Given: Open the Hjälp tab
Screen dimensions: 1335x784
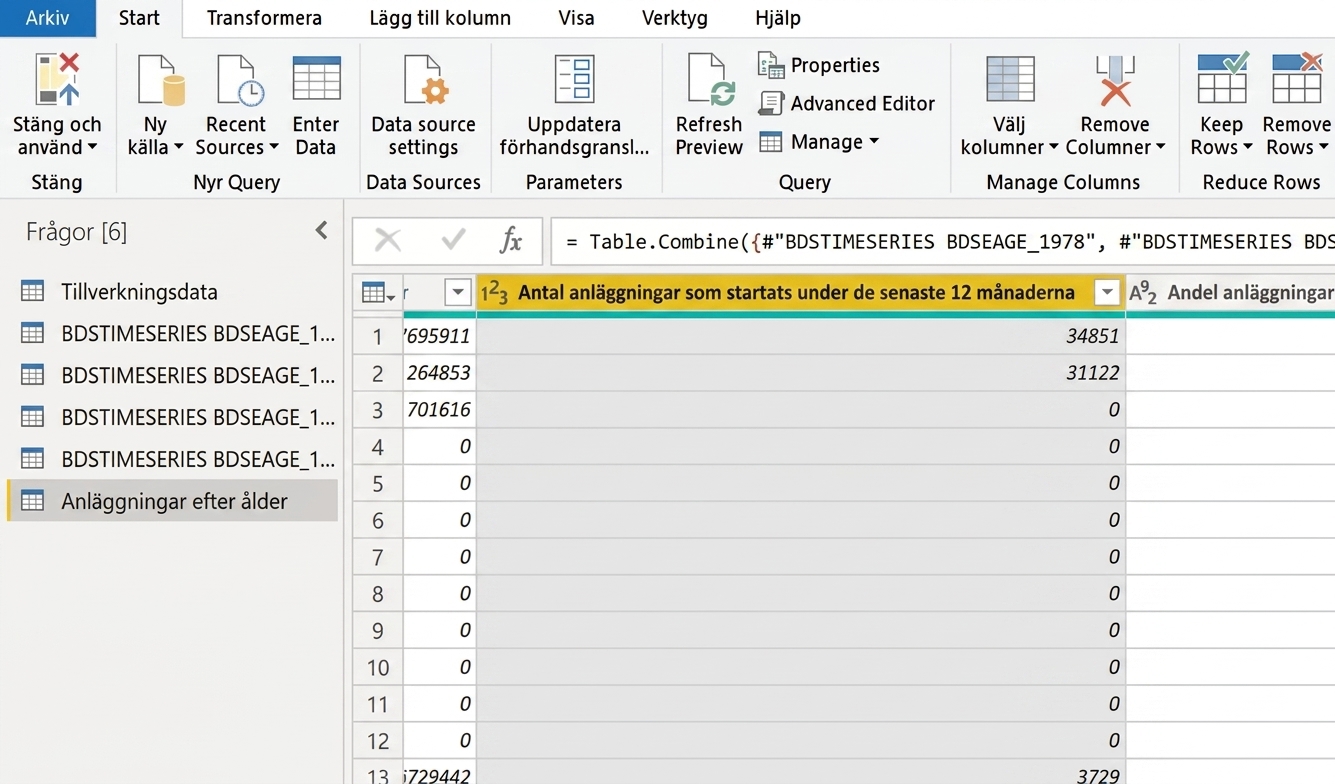Looking at the screenshot, I should (x=778, y=18).
